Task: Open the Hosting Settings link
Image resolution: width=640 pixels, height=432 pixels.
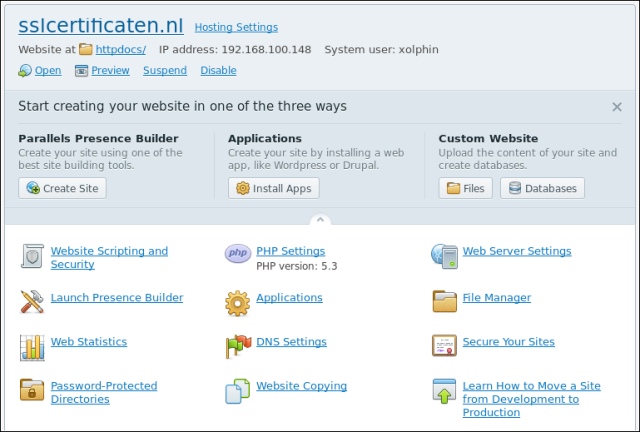Action: 236,27
